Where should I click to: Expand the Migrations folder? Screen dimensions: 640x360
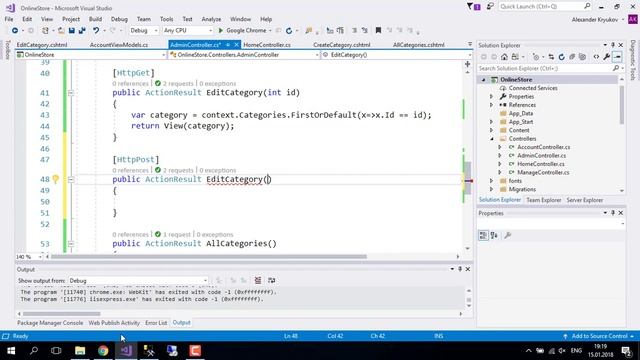point(491,189)
